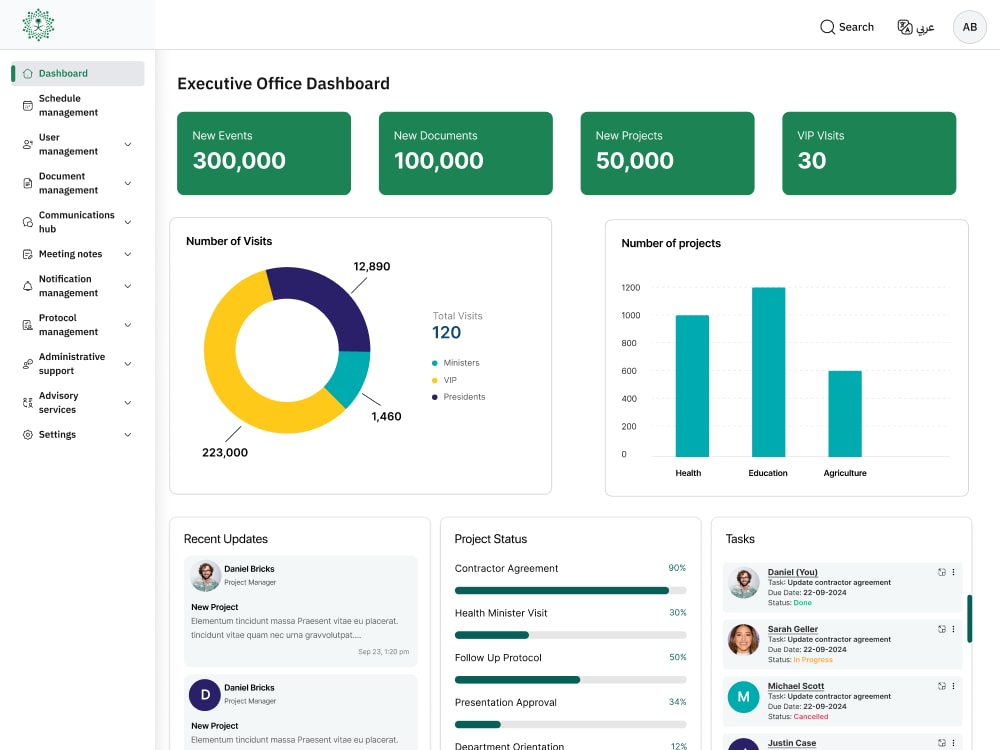This screenshot has width=1000, height=750.
Task: Expand the Notification management chevron
Action: (128, 286)
